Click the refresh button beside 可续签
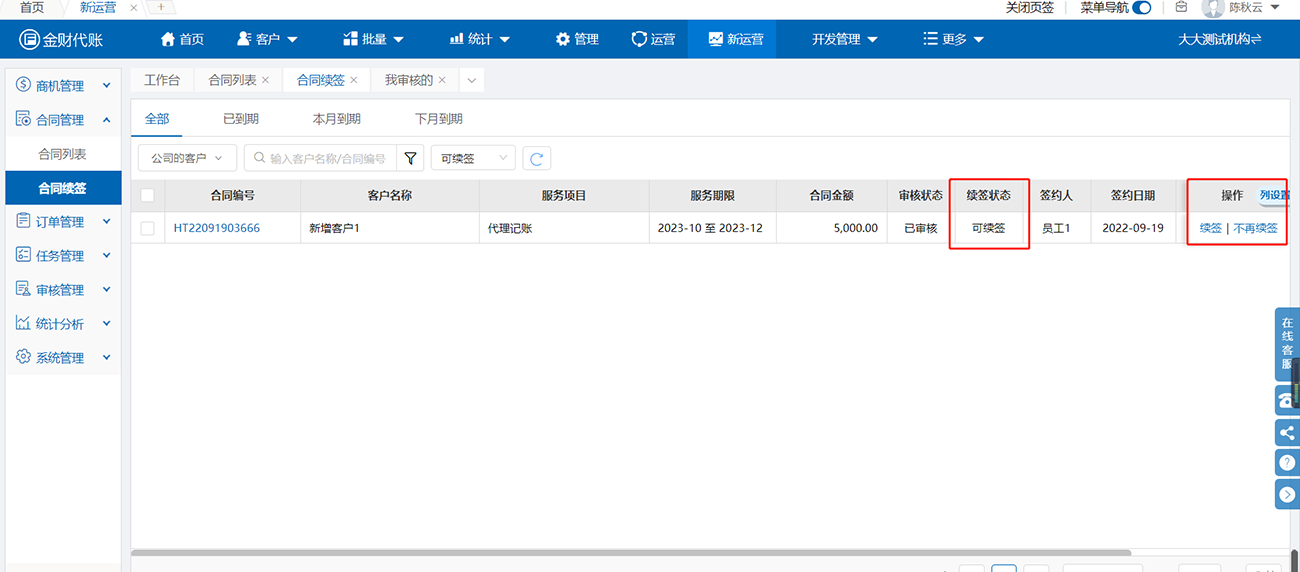The height and width of the screenshot is (572, 1300). pyautogui.click(x=537, y=158)
